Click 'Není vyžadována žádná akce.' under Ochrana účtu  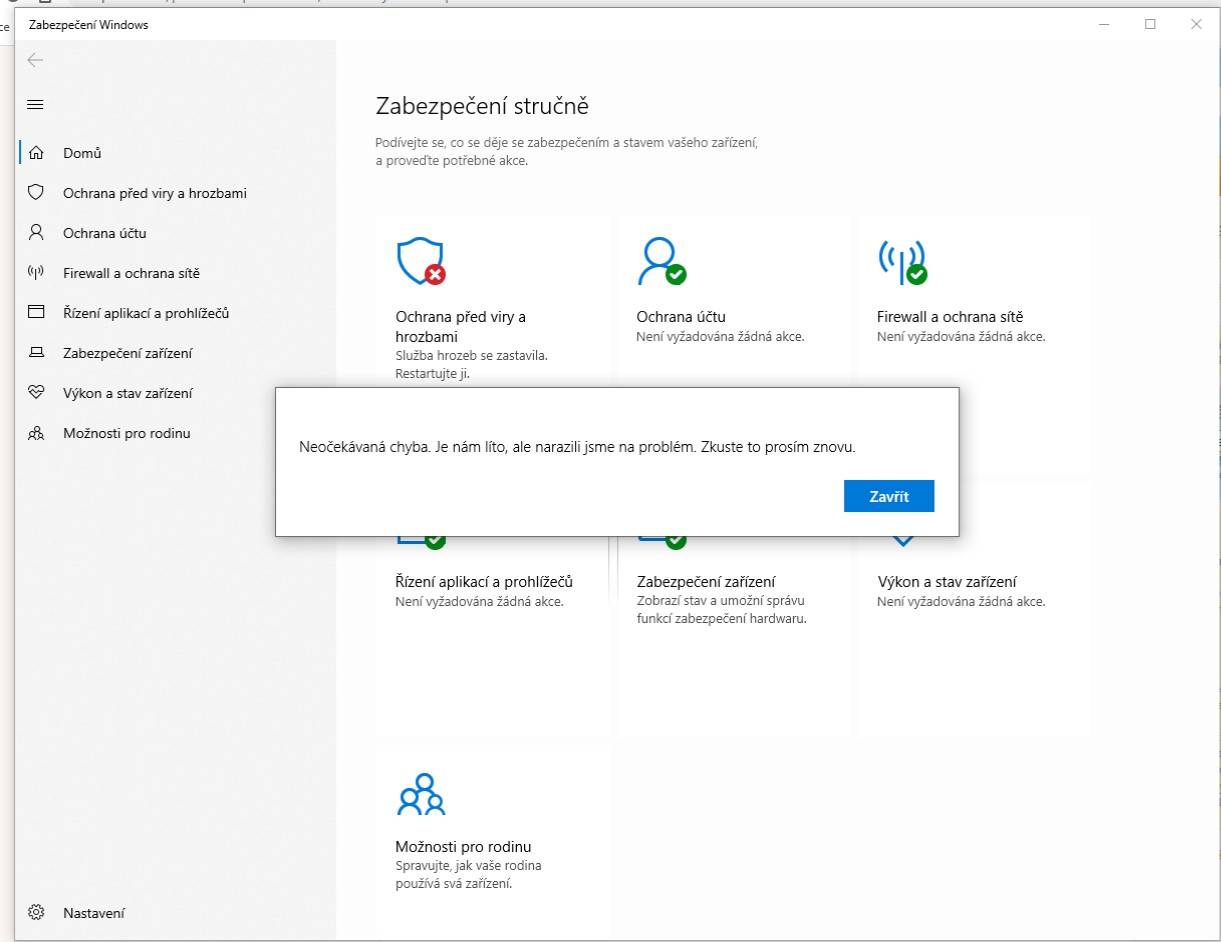coord(720,336)
